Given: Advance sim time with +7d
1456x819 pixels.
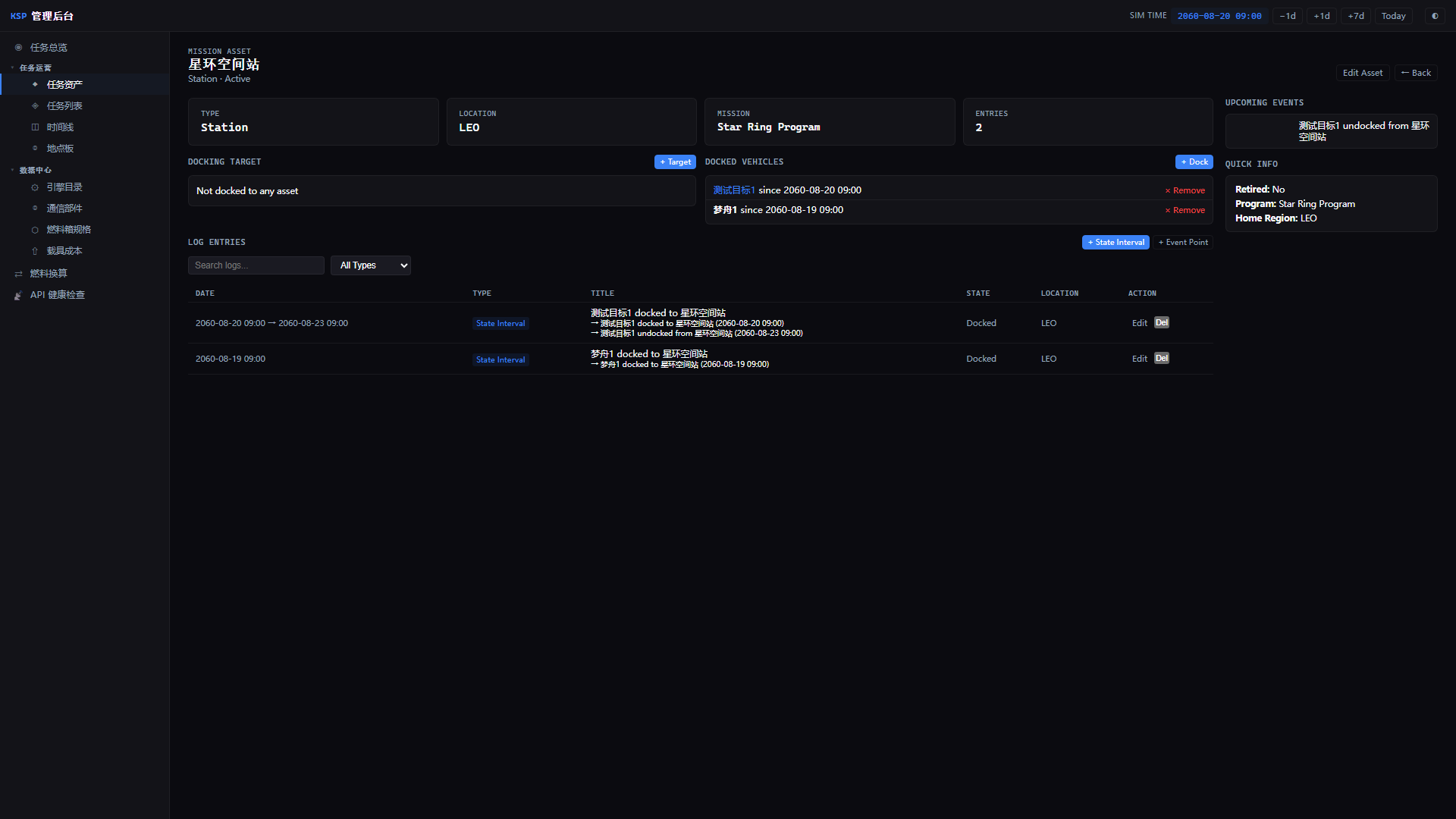Looking at the screenshot, I should (1356, 16).
